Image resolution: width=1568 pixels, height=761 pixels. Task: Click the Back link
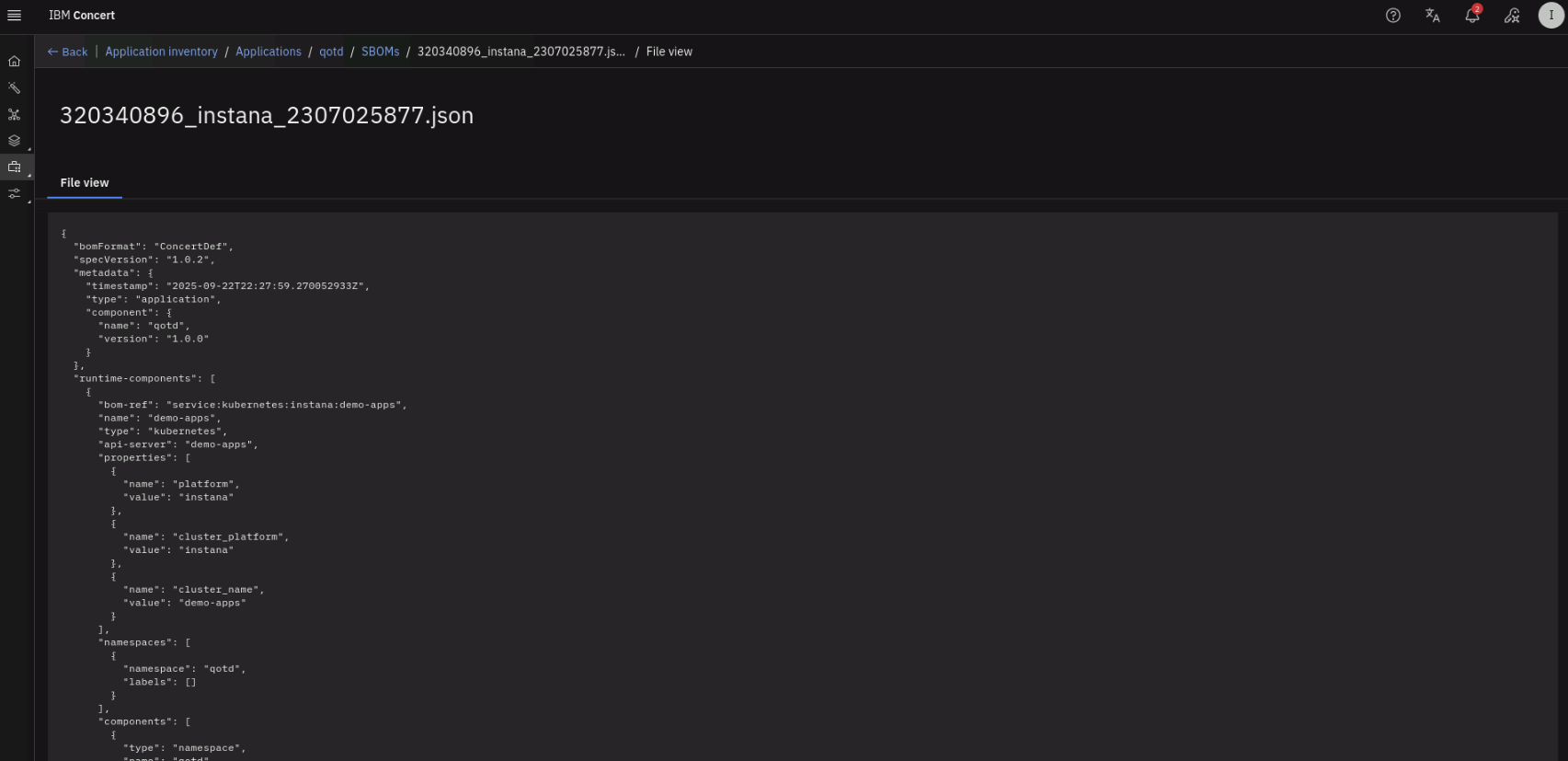pos(68,52)
